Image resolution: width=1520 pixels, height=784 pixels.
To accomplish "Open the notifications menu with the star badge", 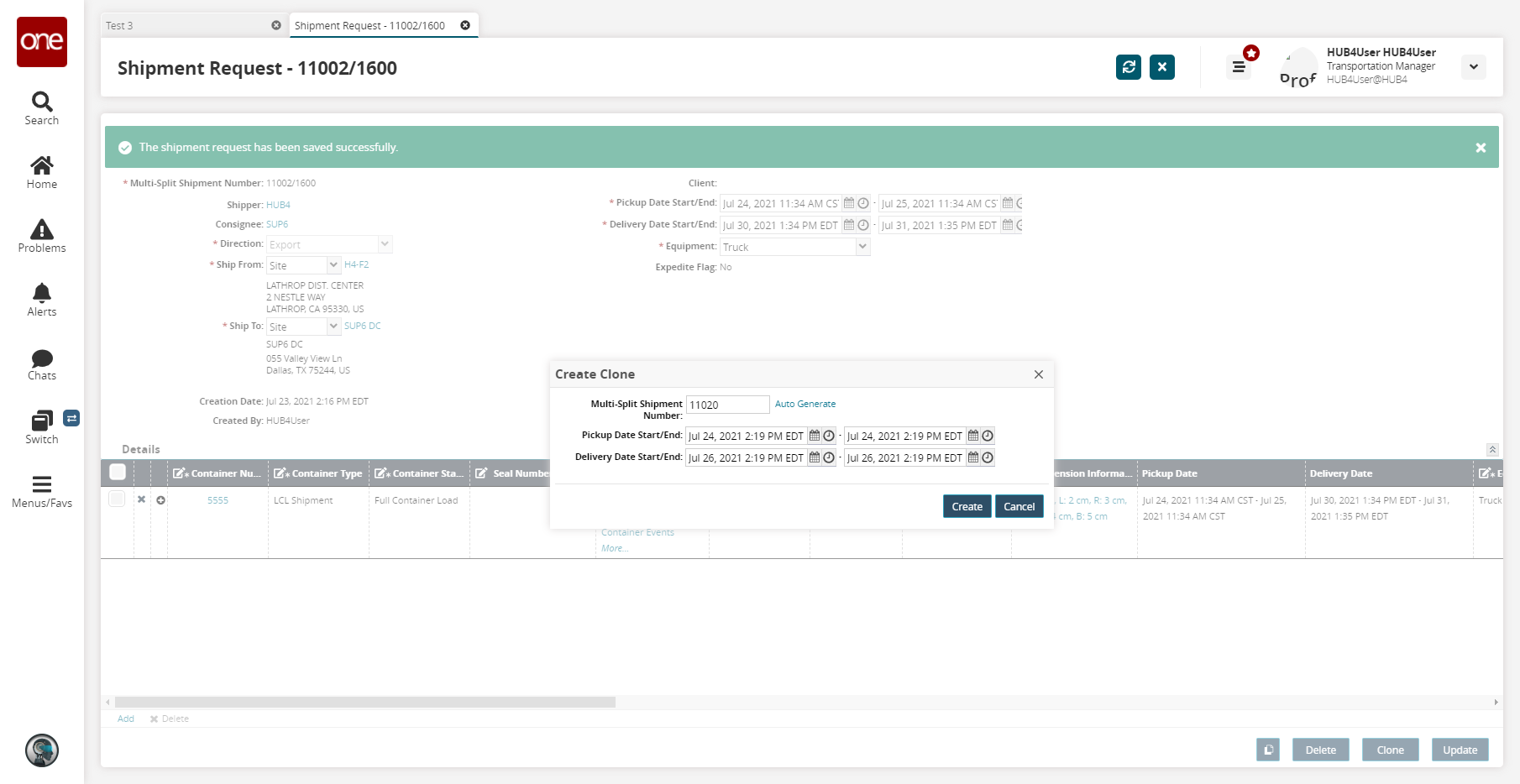I will click(1240, 66).
